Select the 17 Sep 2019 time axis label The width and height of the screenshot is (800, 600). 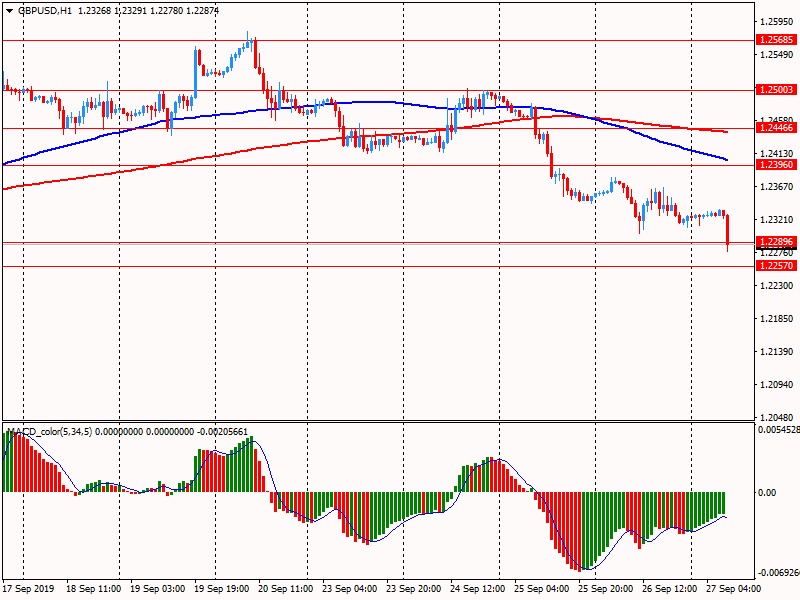tap(28, 589)
